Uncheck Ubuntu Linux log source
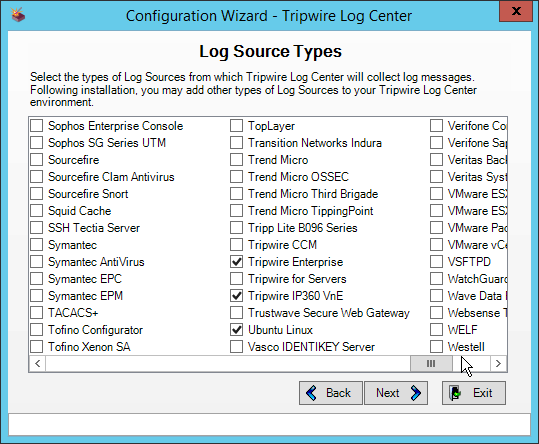This screenshot has width=539, height=444. (236, 330)
